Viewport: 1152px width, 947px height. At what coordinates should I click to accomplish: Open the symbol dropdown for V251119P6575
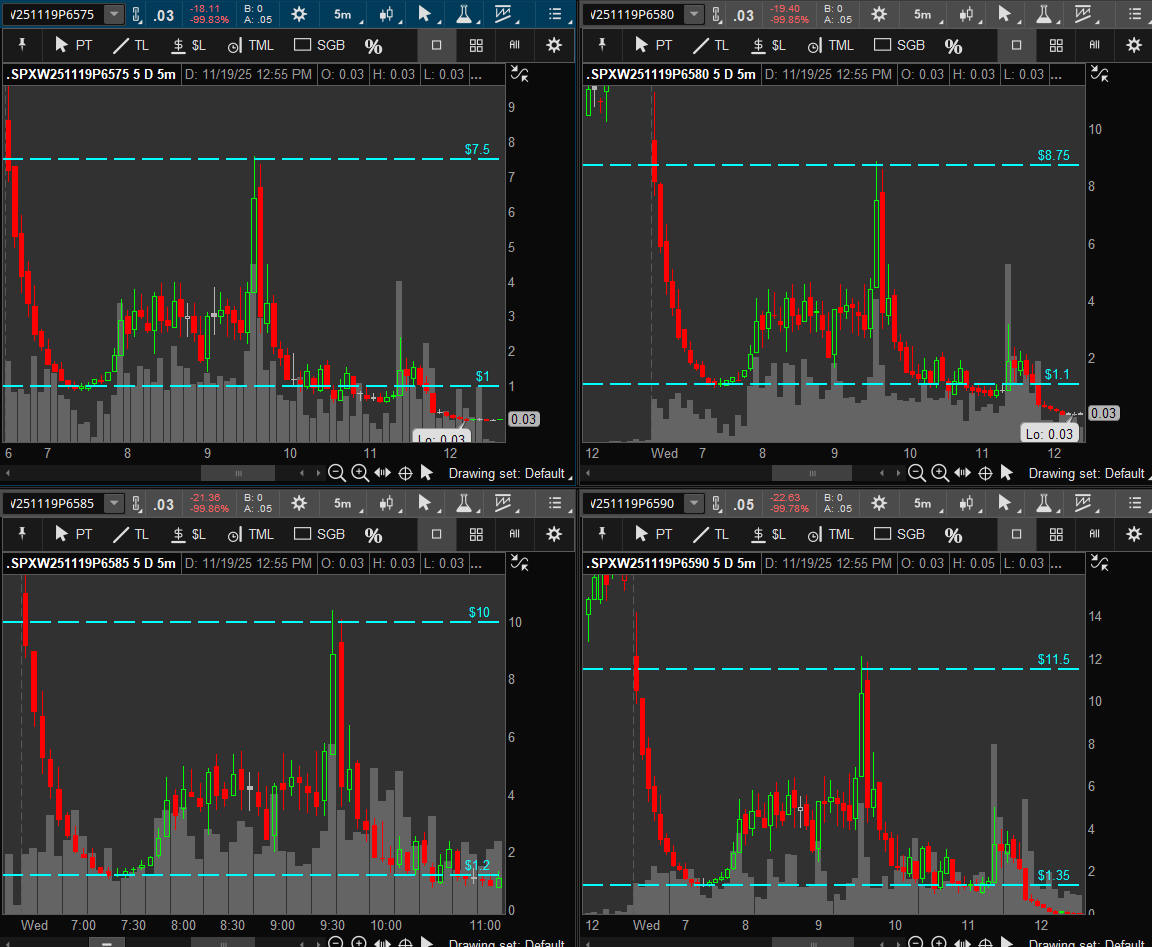point(114,14)
